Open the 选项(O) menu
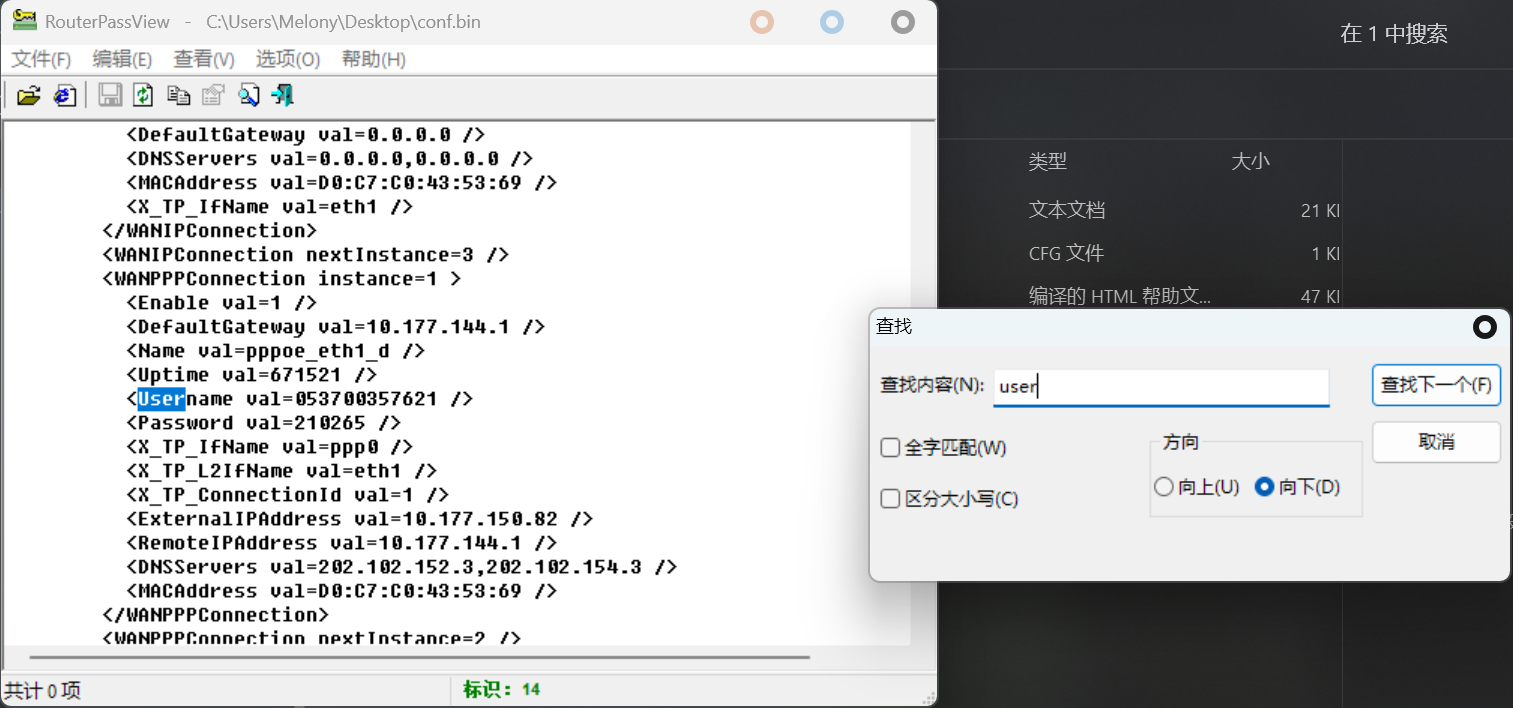Viewport: 1513px width, 708px height. 288,59
